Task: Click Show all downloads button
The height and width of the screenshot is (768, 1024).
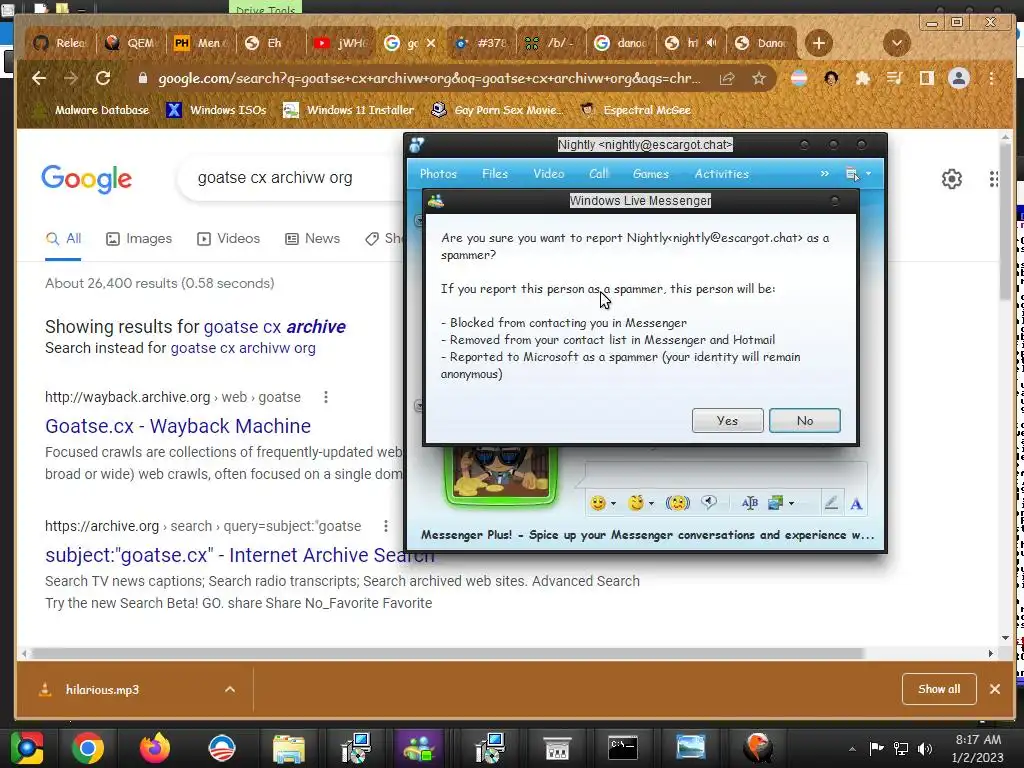Action: (939, 689)
